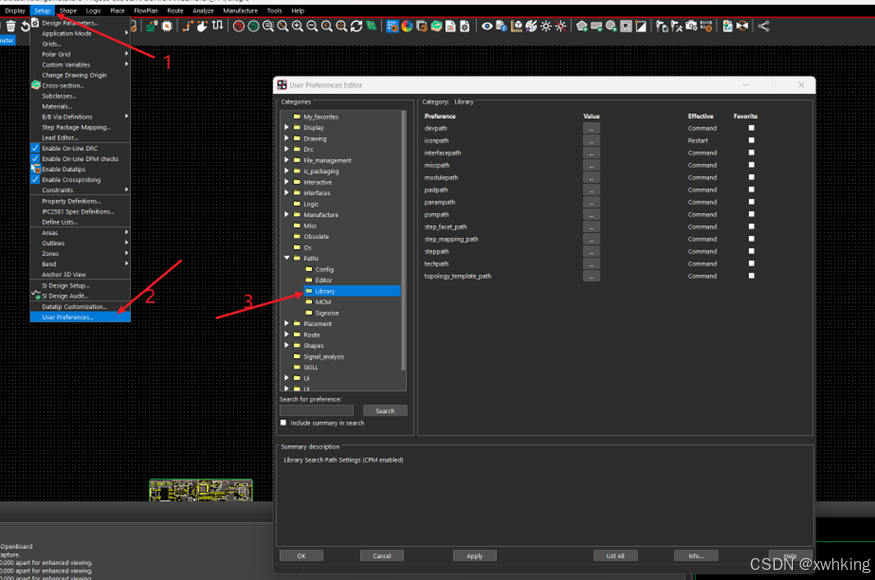Click the Search for preference input field
Image resolution: width=875 pixels, height=580 pixels.
click(x=316, y=410)
